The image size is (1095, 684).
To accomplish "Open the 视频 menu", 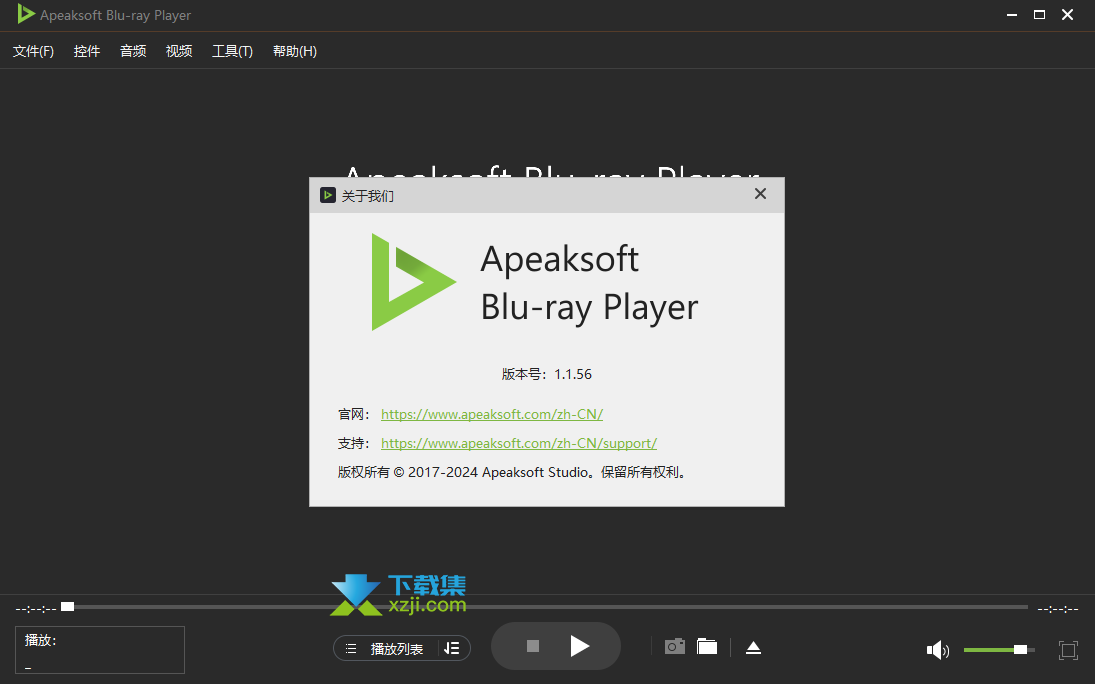I will point(179,51).
